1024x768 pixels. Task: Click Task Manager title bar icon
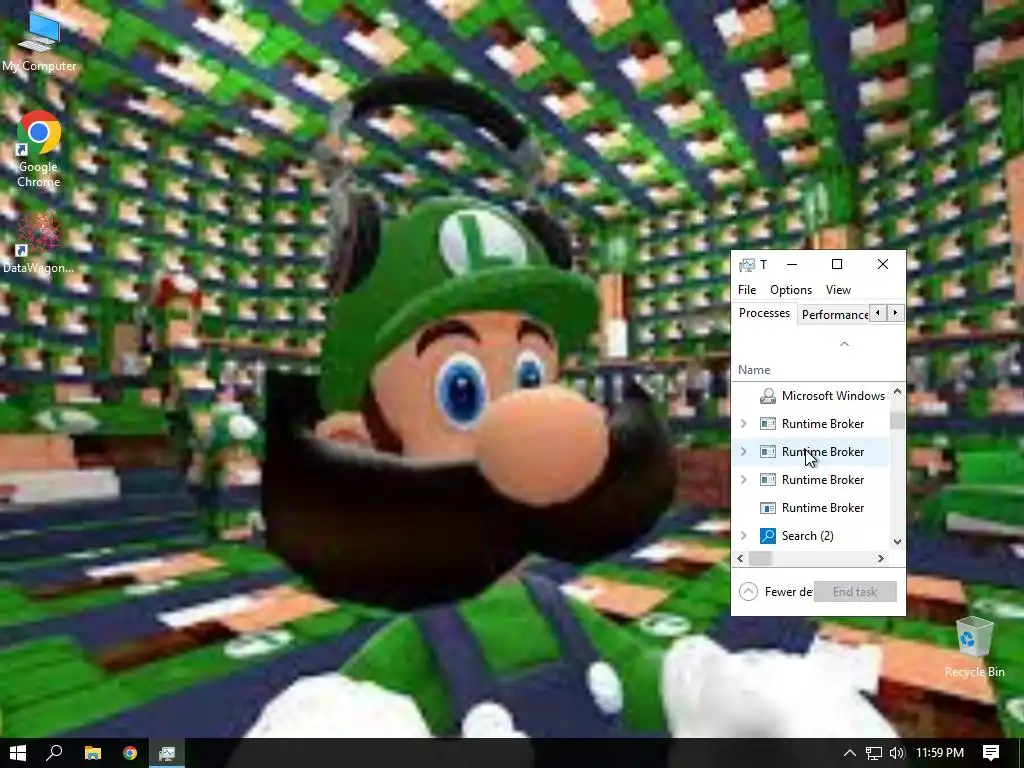[746, 264]
